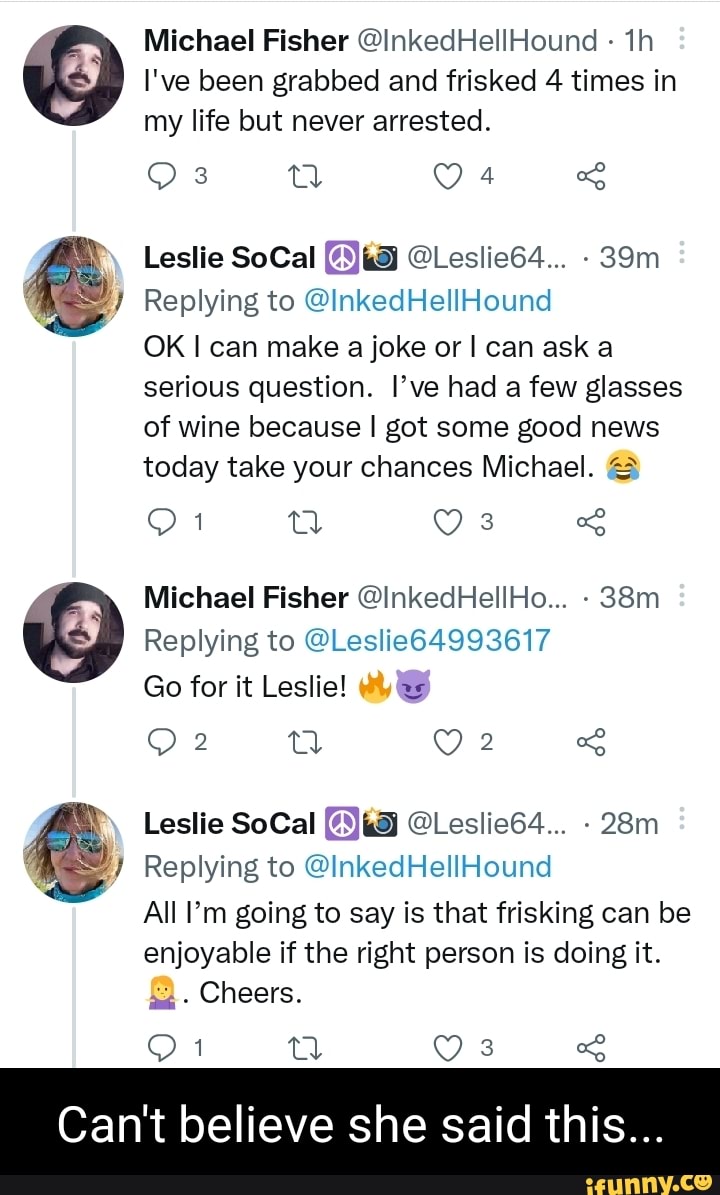
Task: Share the "Go for it Leslie!" tweet
Action: (x=592, y=741)
